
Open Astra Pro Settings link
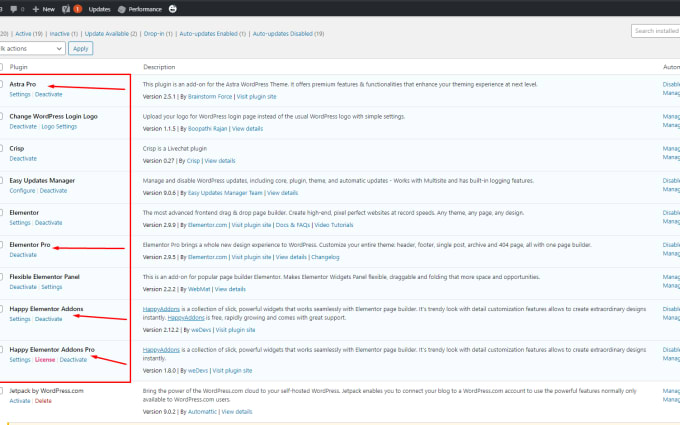point(20,95)
